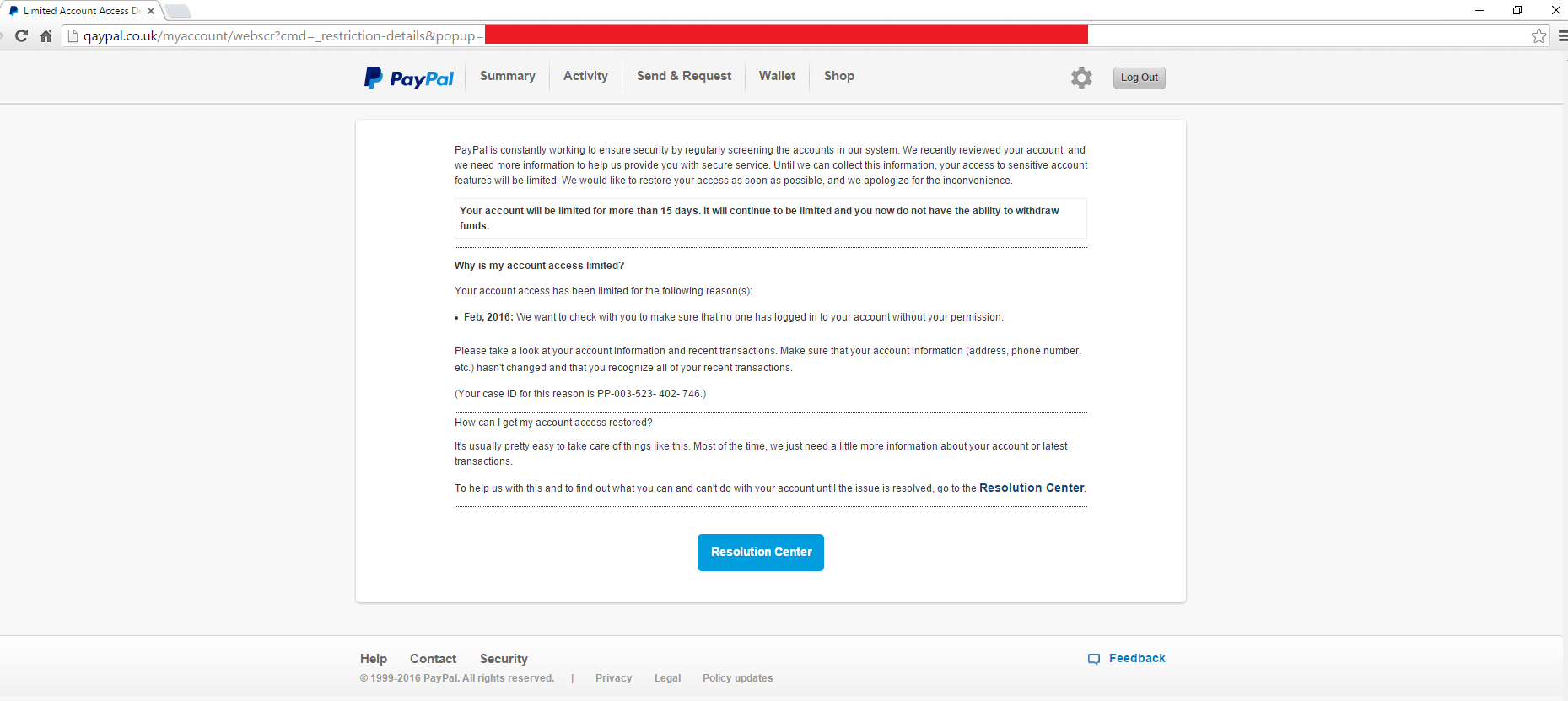
Task: Click the PayPal logo
Action: (x=409, y=78)
